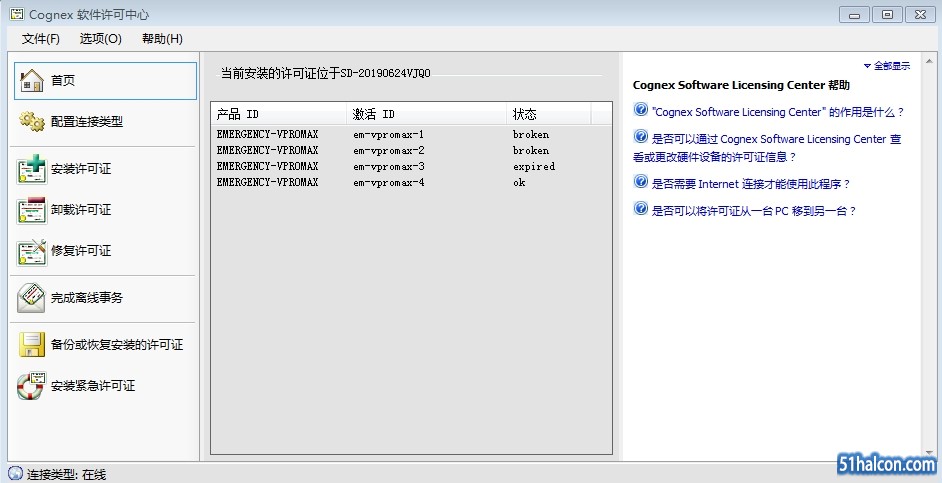The image size is (942, 483).
Task: Select row em-vpromax-2
Action: pyautogui.click(x=411, y=151)
